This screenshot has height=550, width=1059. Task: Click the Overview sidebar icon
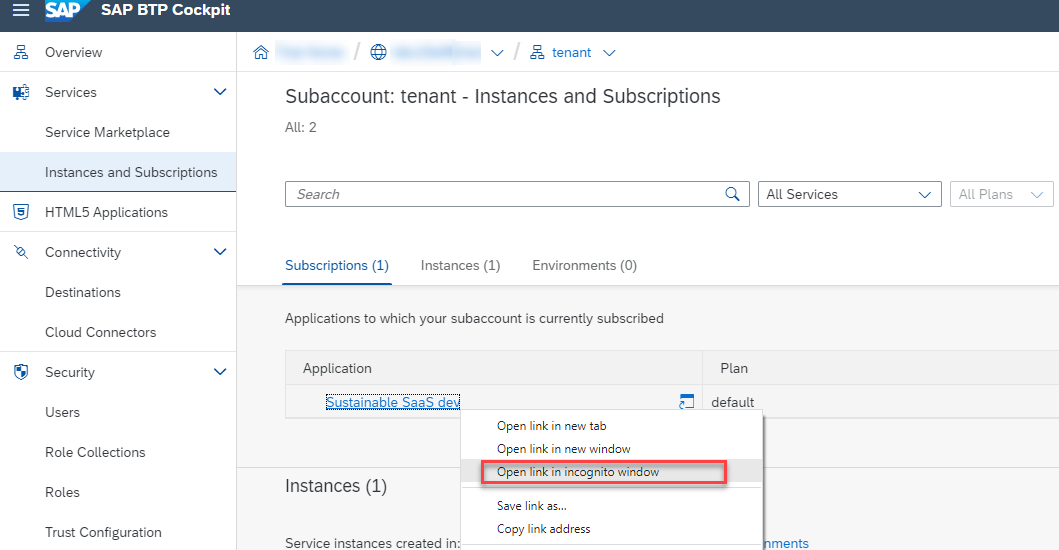coord(21,52)
